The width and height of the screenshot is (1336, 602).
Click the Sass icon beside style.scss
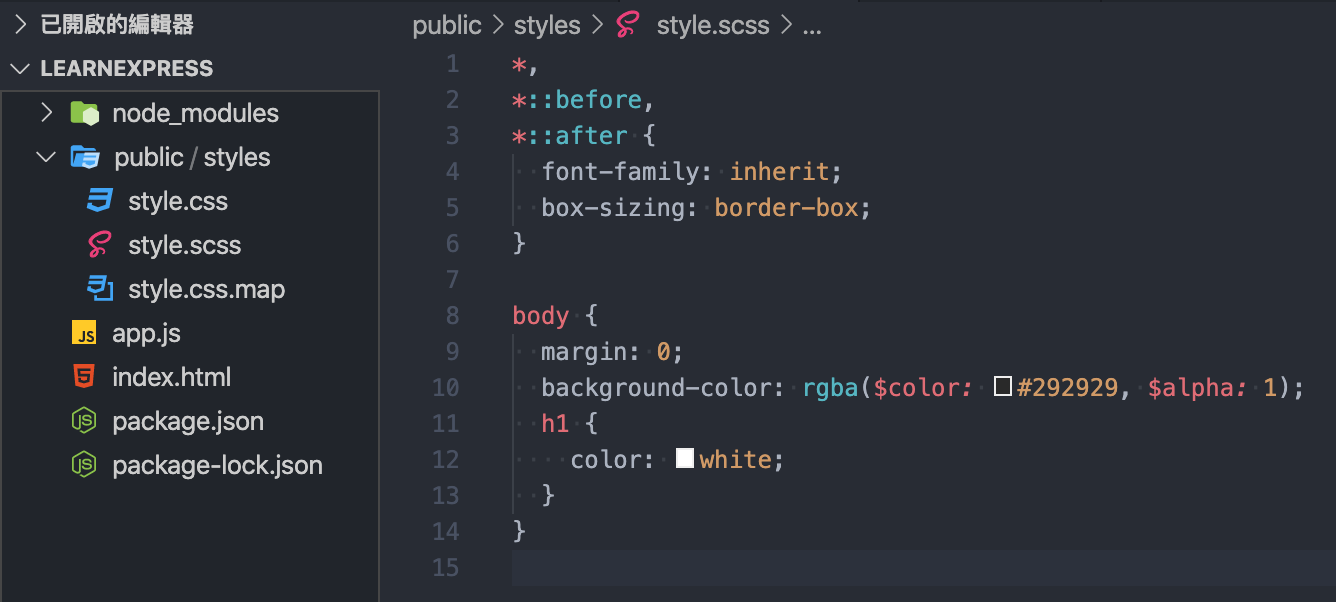click(100, 245)
